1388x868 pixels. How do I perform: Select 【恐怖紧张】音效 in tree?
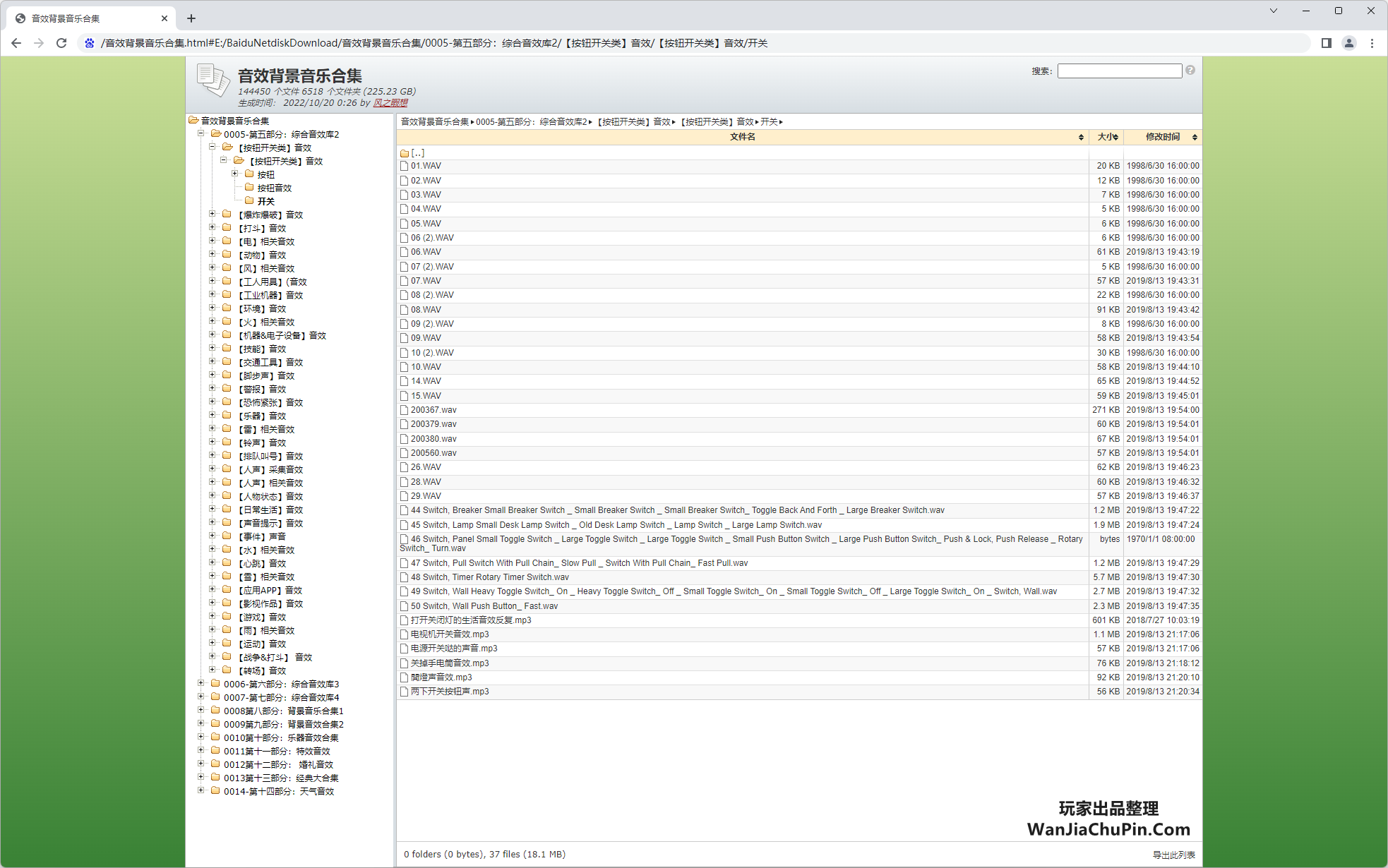270,403
